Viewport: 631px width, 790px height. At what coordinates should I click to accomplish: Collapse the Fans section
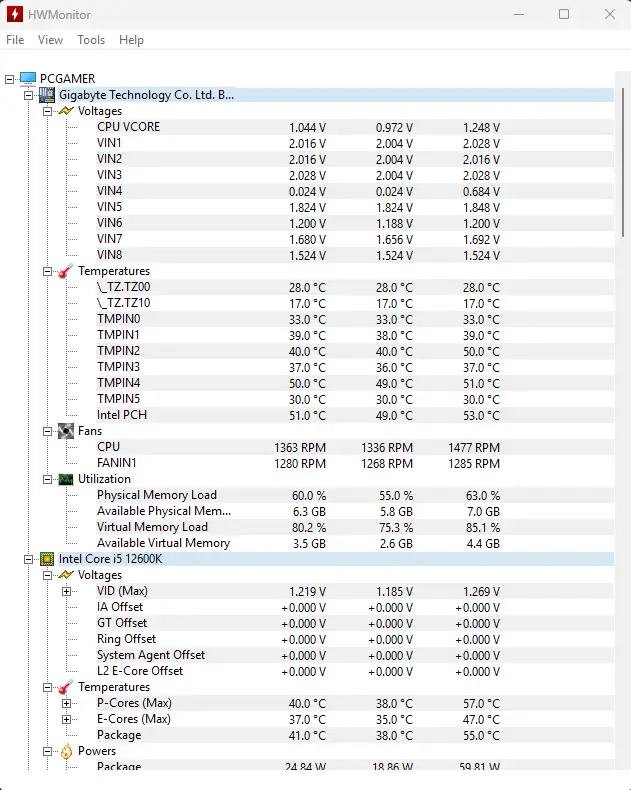(48, 431)
